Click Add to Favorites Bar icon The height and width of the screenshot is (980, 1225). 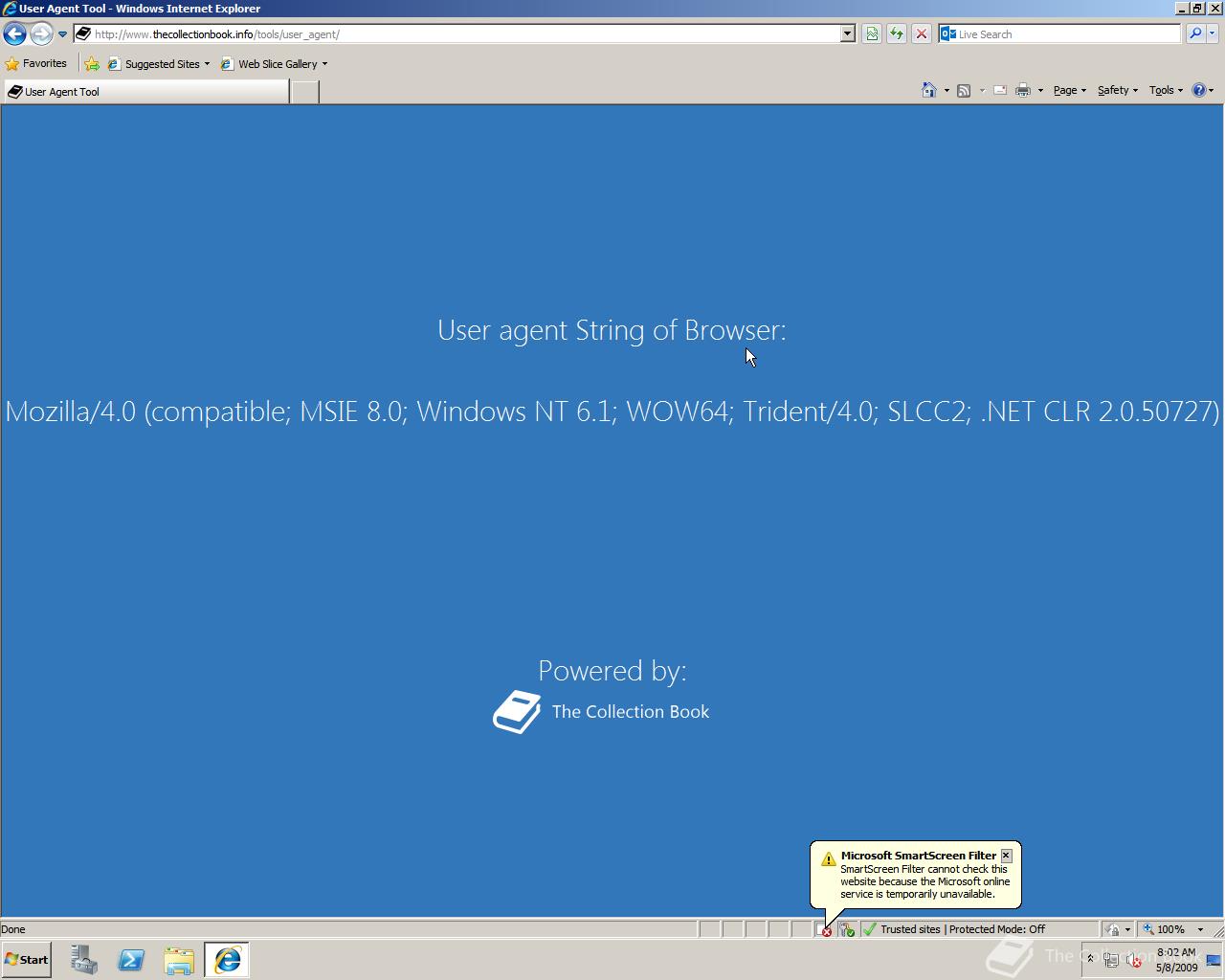(92, 64)
